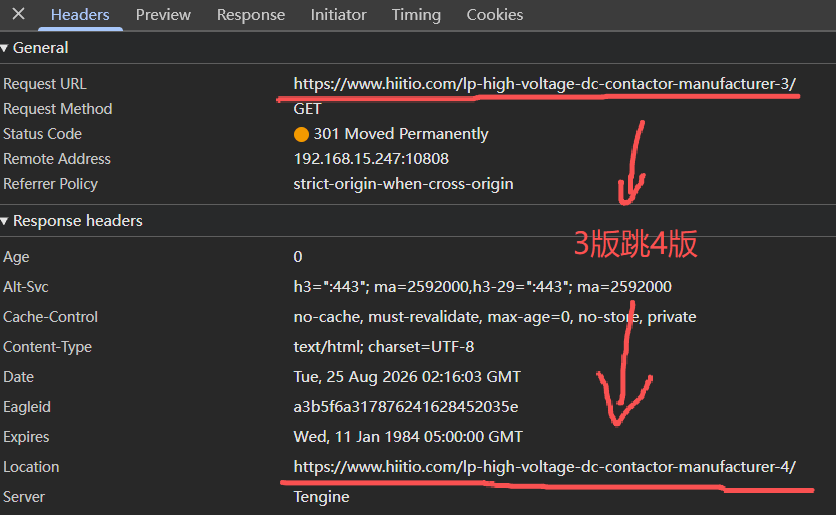Select the Server value Tengine
The image size is (836, 515).
321,497
